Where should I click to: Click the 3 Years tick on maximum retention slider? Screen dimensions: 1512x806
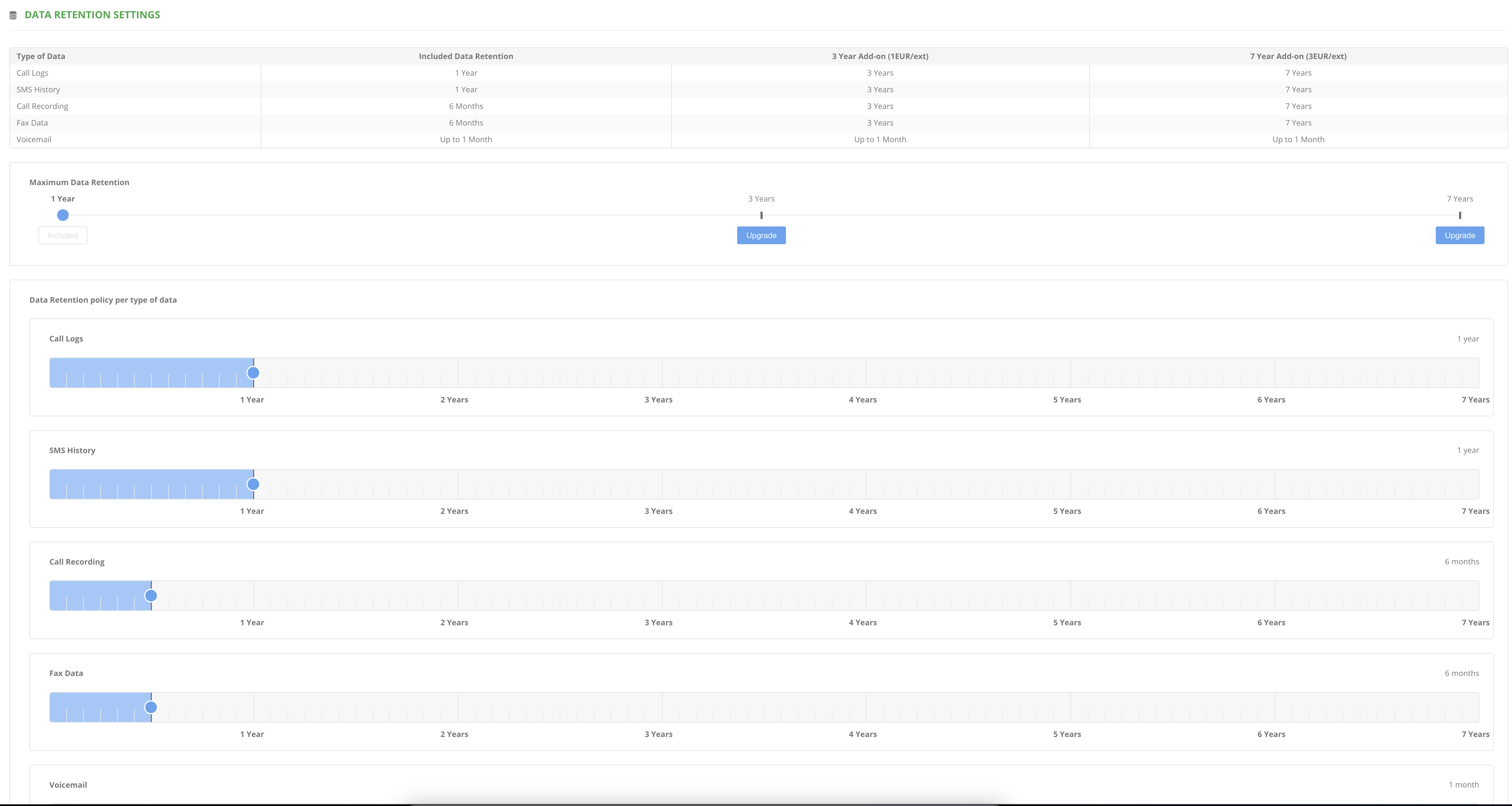(x=761, y=215)
